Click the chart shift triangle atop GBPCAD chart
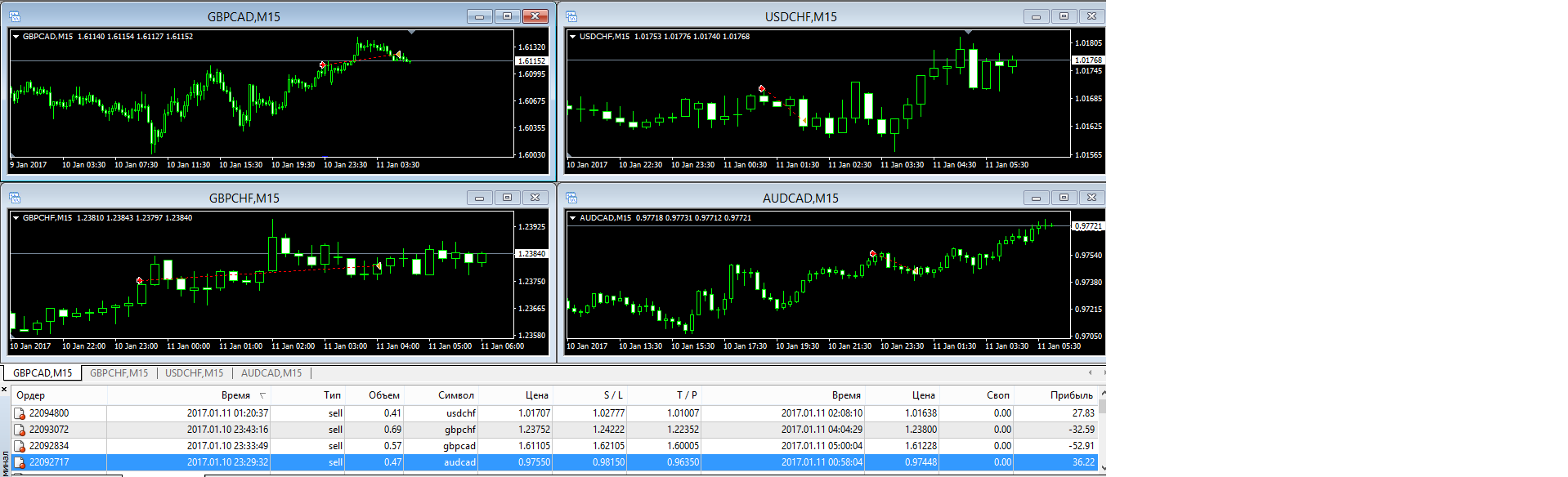1568x477 pixels. [x=412, y=33]
